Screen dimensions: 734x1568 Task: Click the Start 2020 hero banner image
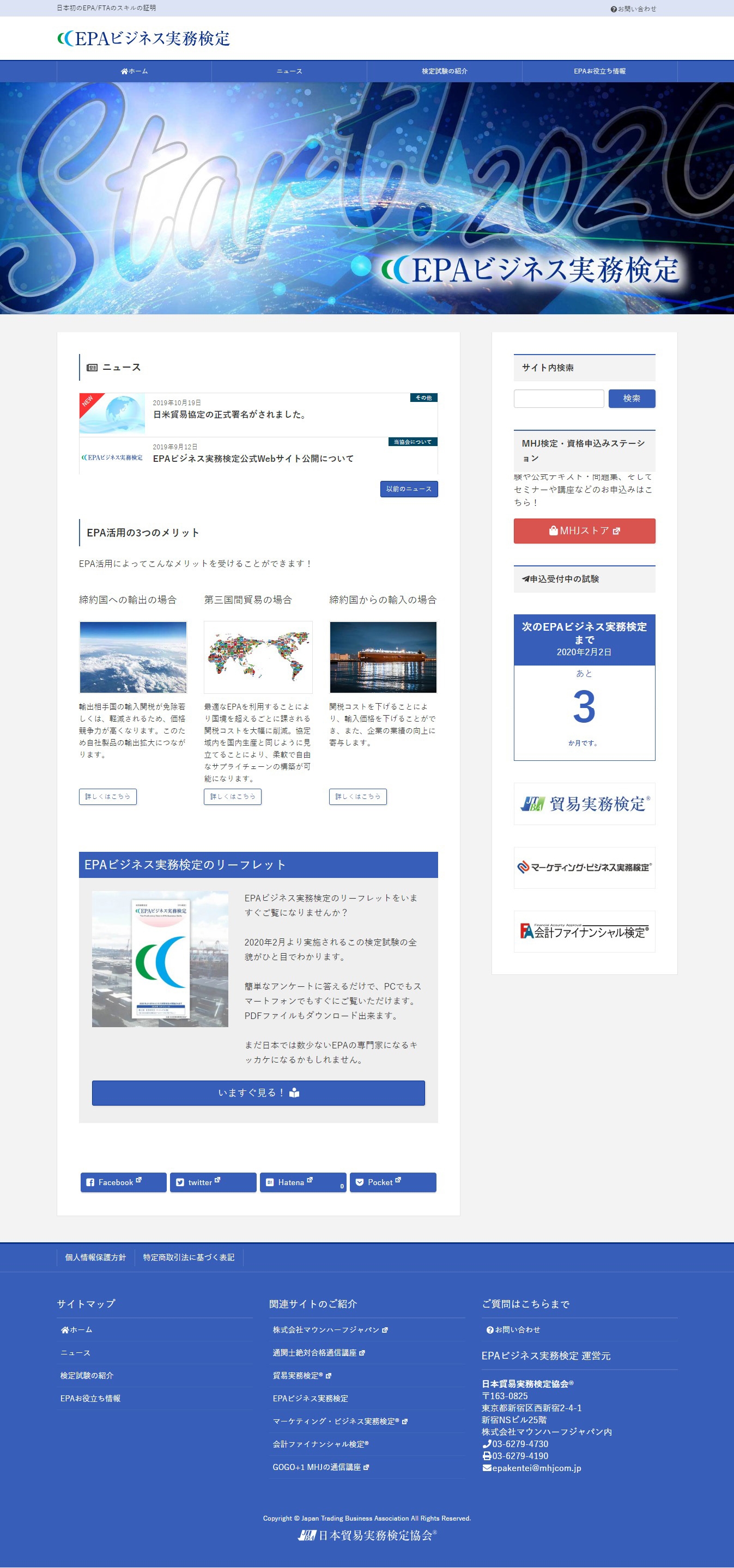[x=367, y=198]
